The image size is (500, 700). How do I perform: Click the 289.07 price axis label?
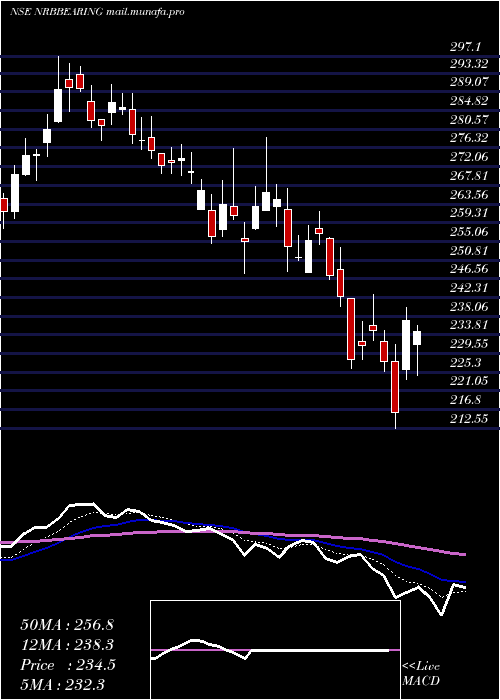(468, 83)
